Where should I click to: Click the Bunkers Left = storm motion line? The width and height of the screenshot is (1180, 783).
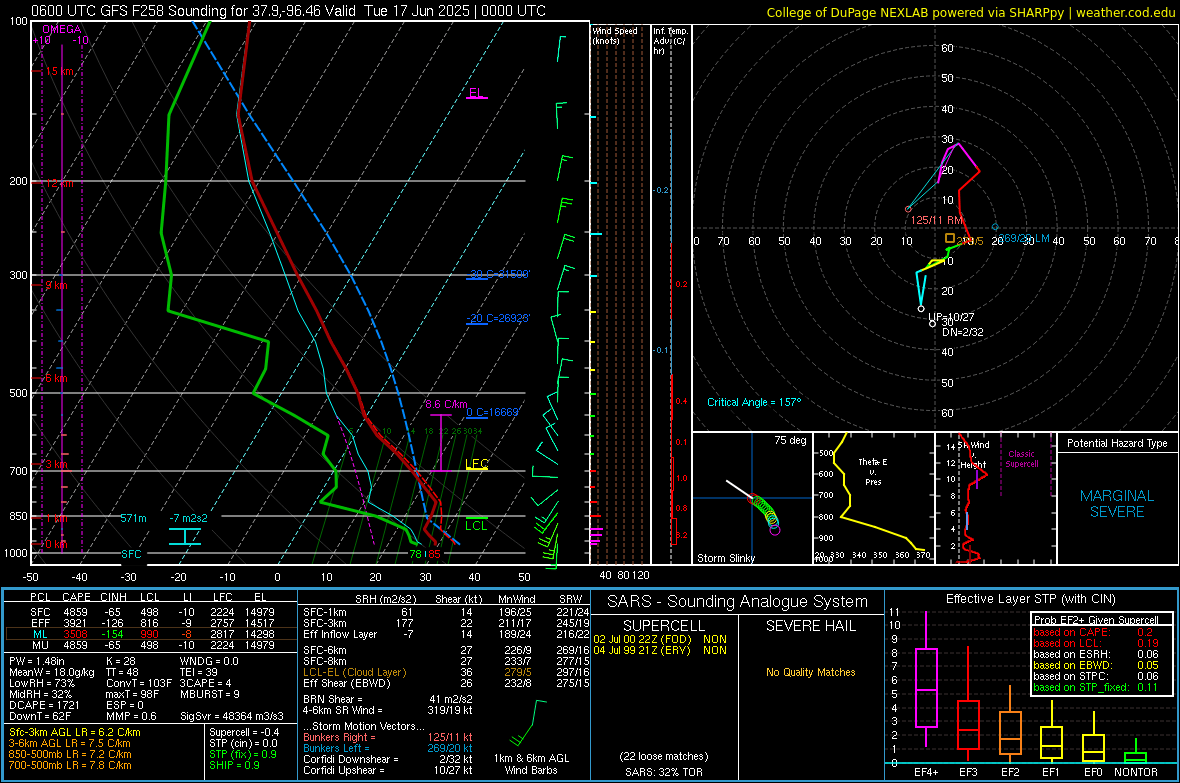pos(388,748)
